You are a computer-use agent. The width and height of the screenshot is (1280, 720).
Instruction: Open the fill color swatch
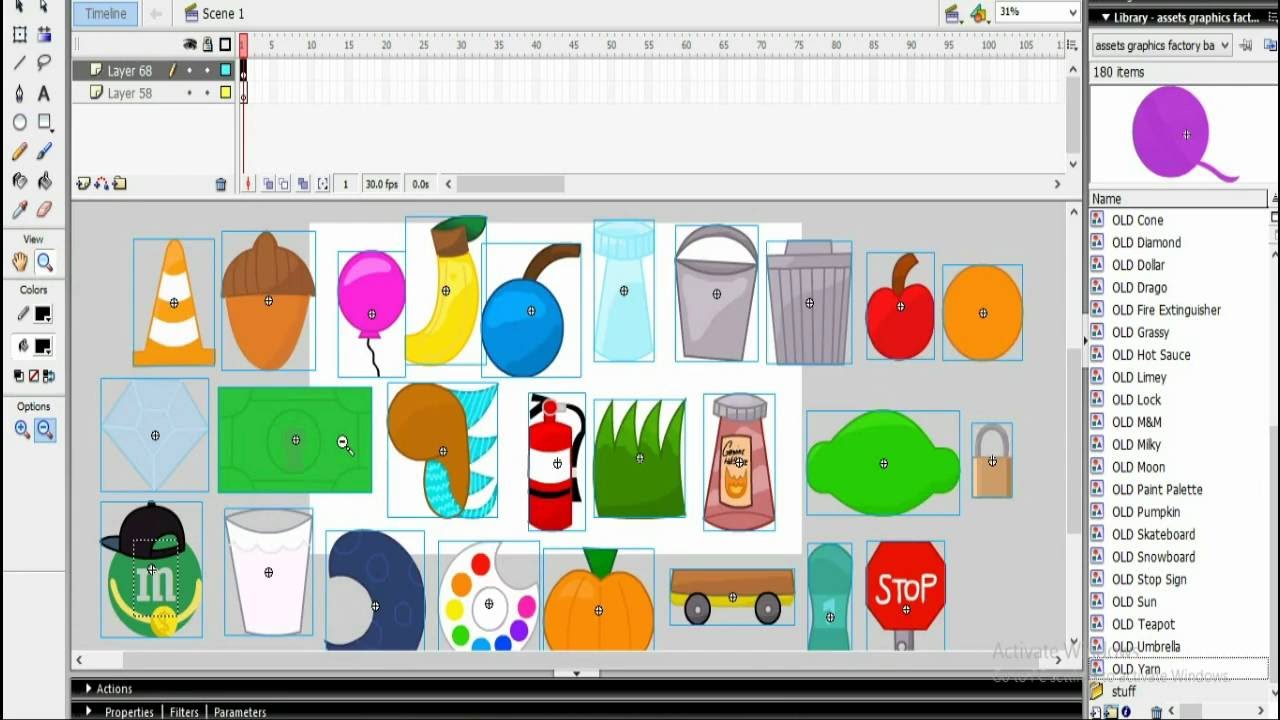[43, 346]
